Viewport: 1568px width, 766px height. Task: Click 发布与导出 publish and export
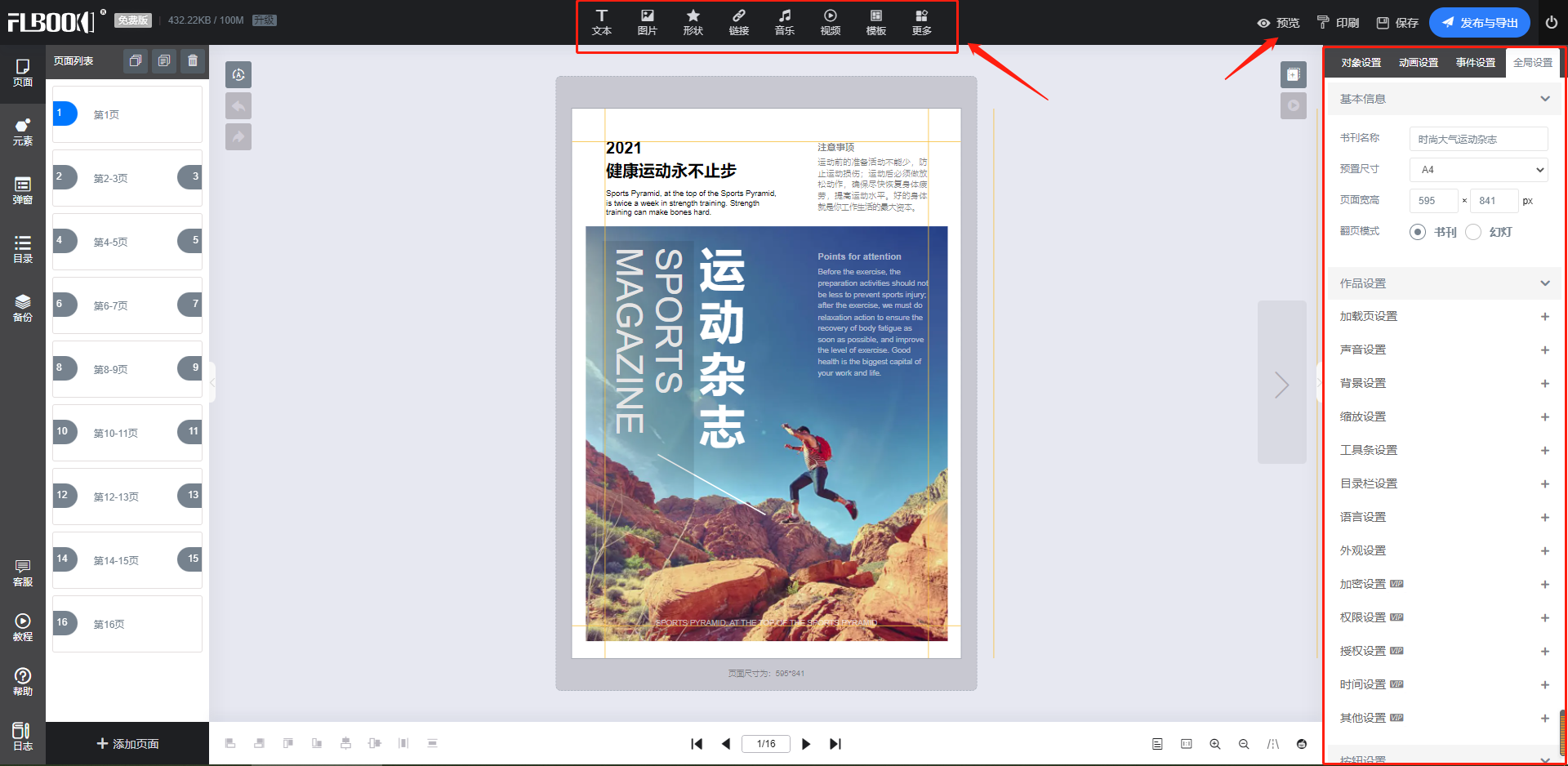(1480, 23)
